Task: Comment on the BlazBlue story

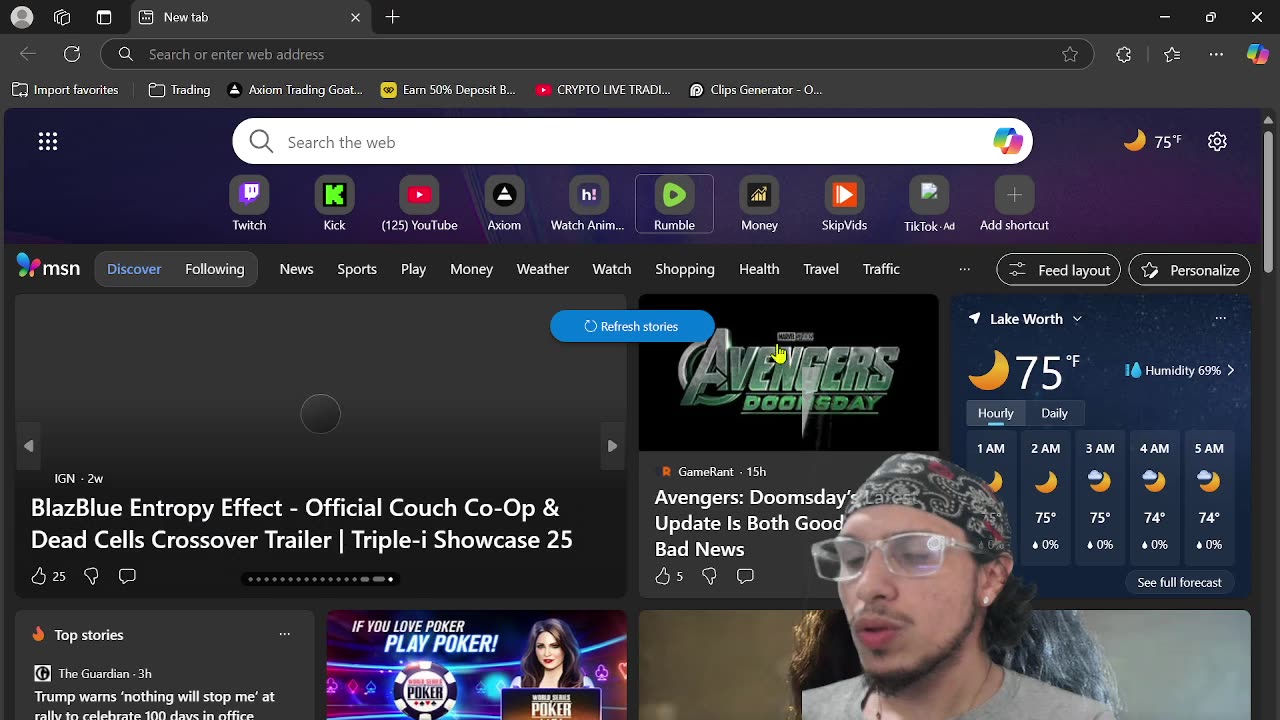Action: tap(127, 576)
